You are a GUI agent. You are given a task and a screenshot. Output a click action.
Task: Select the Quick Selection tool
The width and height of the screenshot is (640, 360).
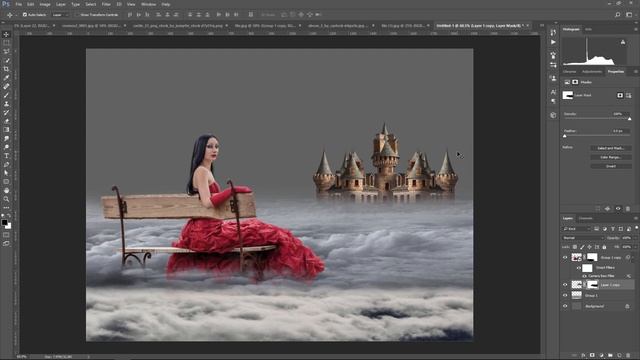click(x=6, y=60)
